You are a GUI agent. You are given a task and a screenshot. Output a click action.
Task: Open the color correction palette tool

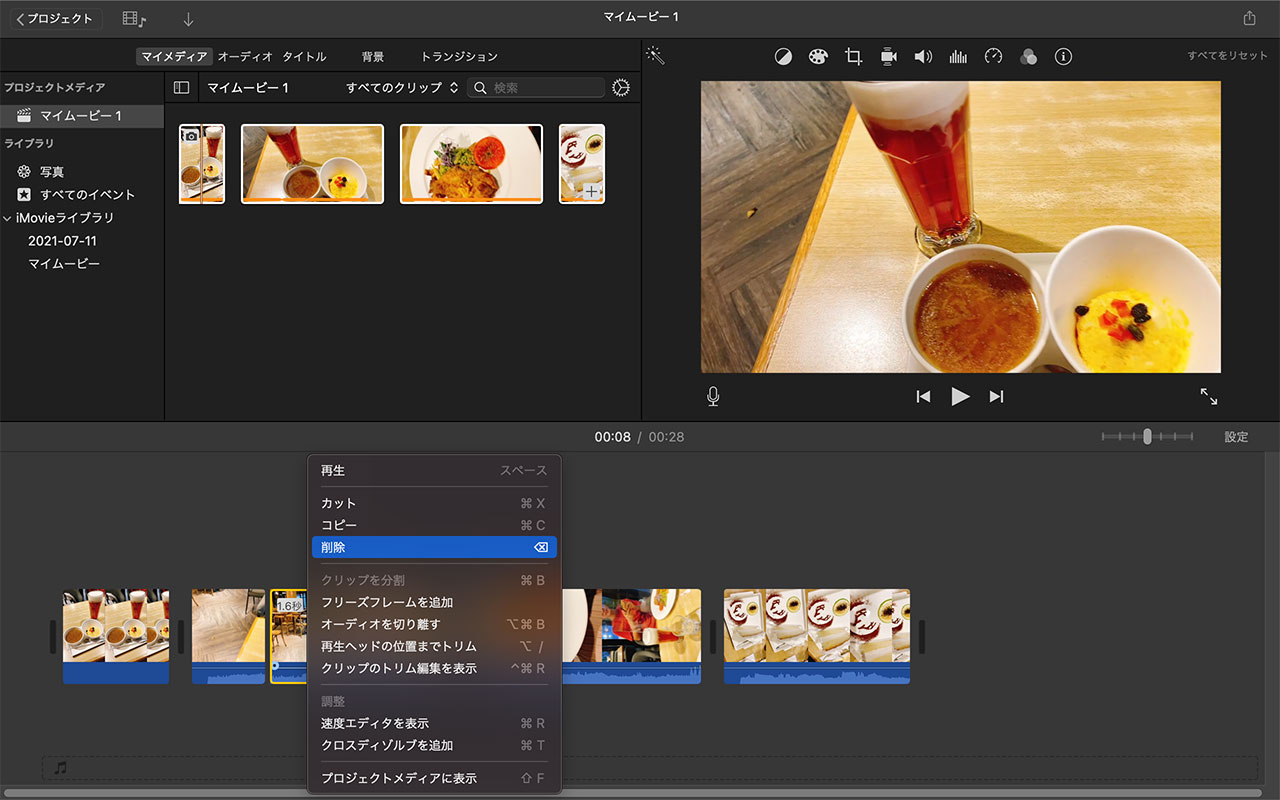click(818, 57)
